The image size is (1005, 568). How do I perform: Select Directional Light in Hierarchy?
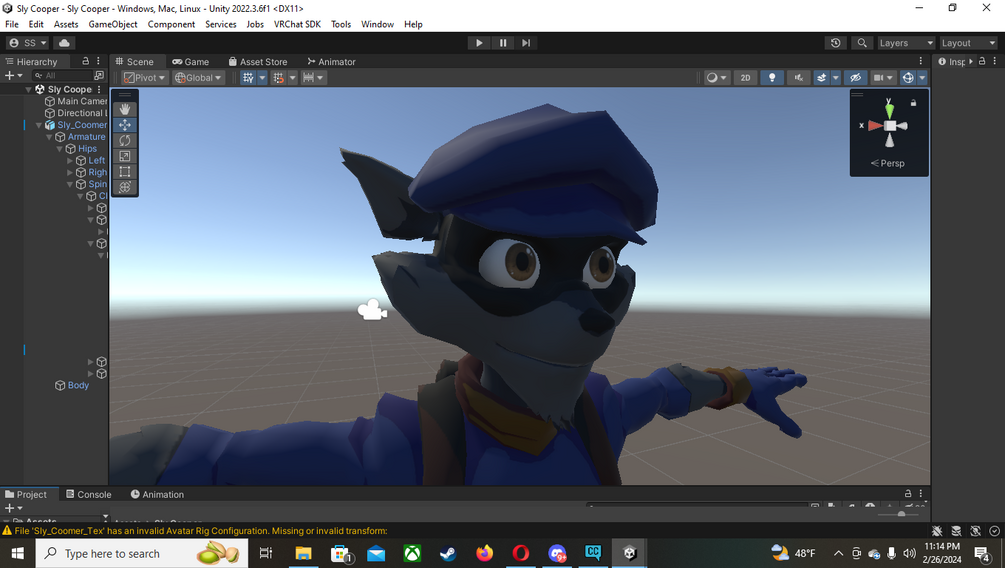click(x=76, y=113)
